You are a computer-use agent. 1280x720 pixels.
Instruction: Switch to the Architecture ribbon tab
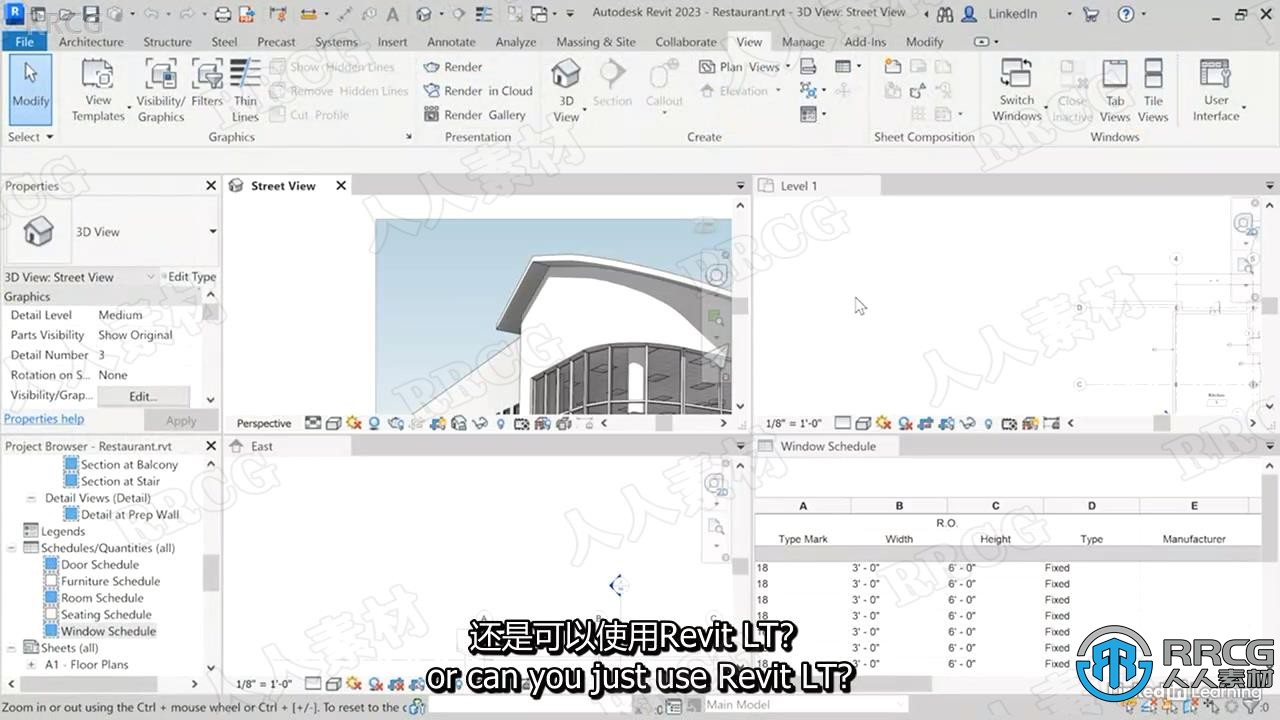[91, 42]
